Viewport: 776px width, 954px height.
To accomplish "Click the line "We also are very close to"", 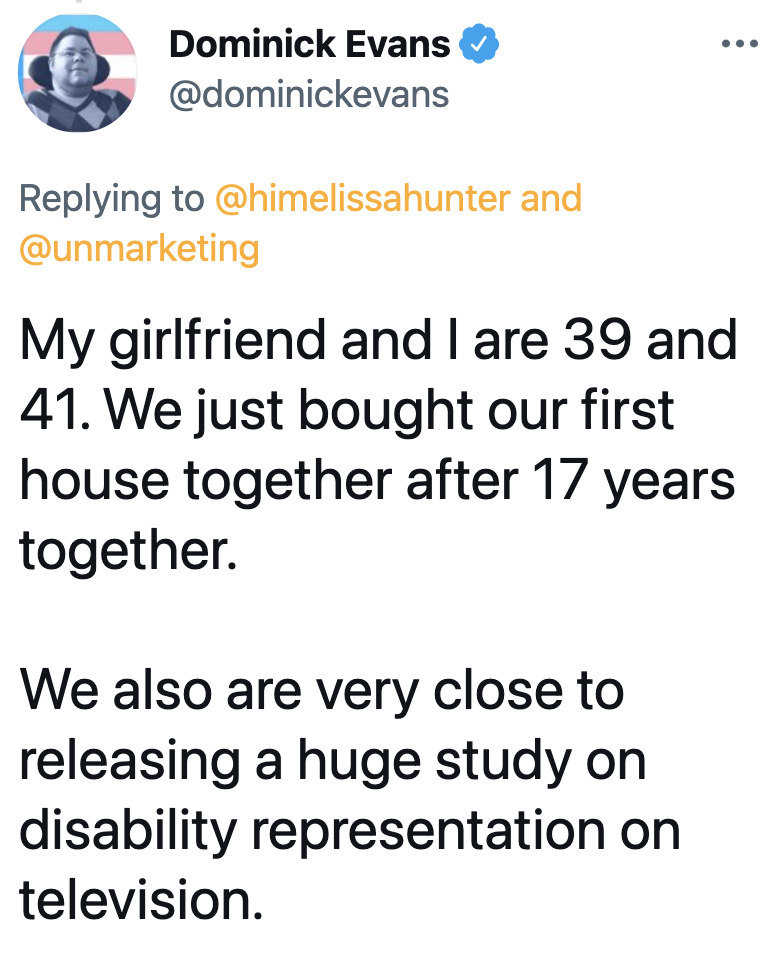I will click(x=322, y=691).
